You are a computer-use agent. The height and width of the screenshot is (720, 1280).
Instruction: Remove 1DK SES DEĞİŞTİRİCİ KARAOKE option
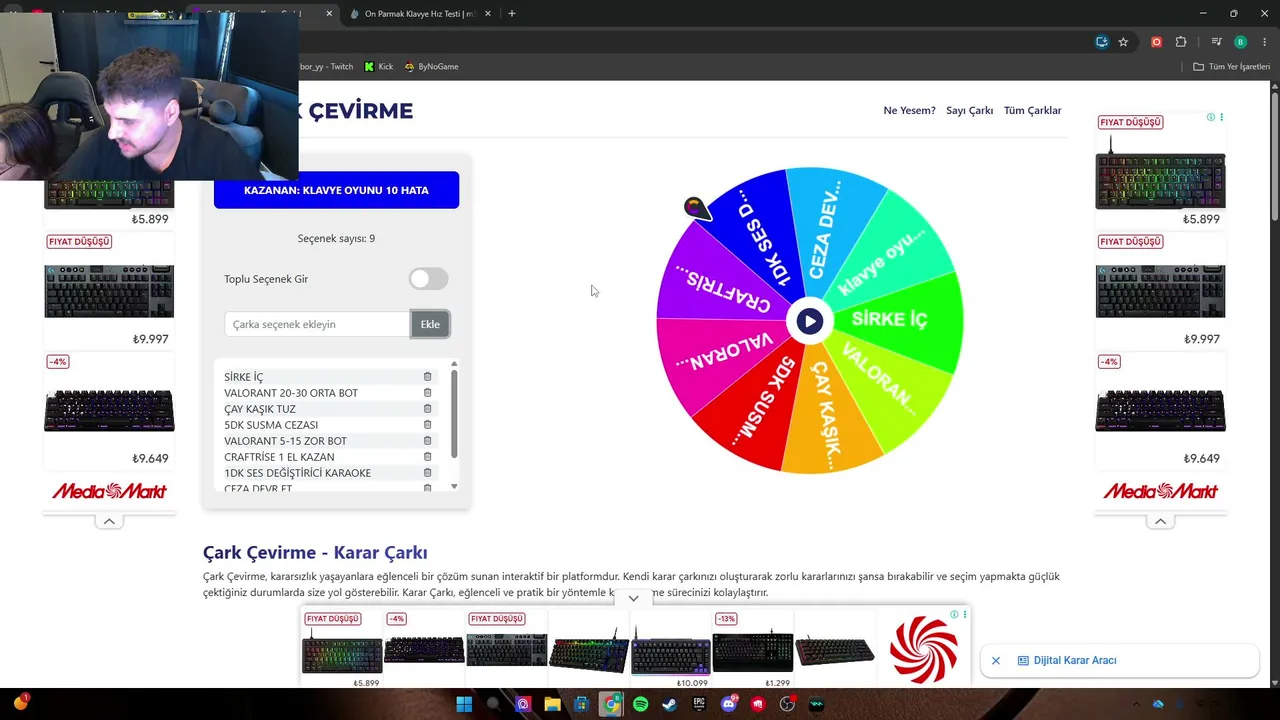pyautogui.click(x=427, y=473)
